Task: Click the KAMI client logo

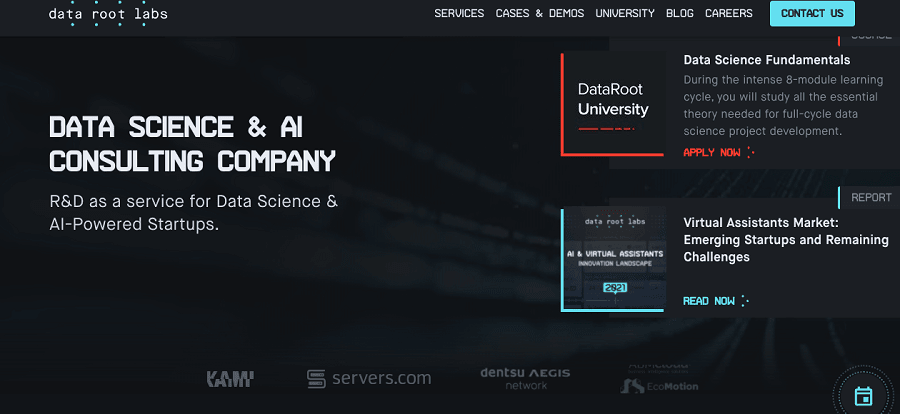Action: [230, 379]
